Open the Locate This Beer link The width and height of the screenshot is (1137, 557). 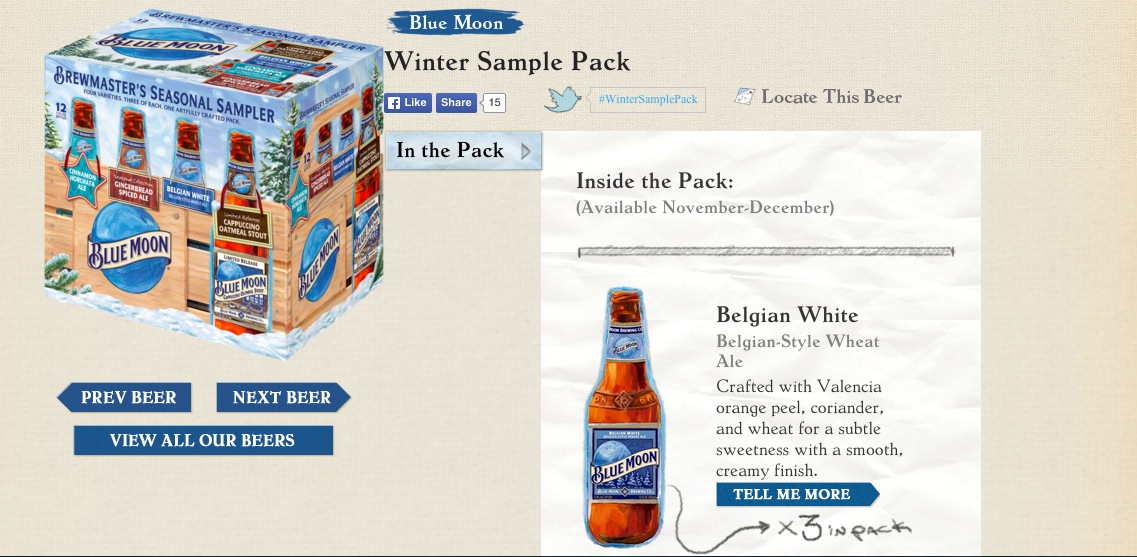(831, 96)
